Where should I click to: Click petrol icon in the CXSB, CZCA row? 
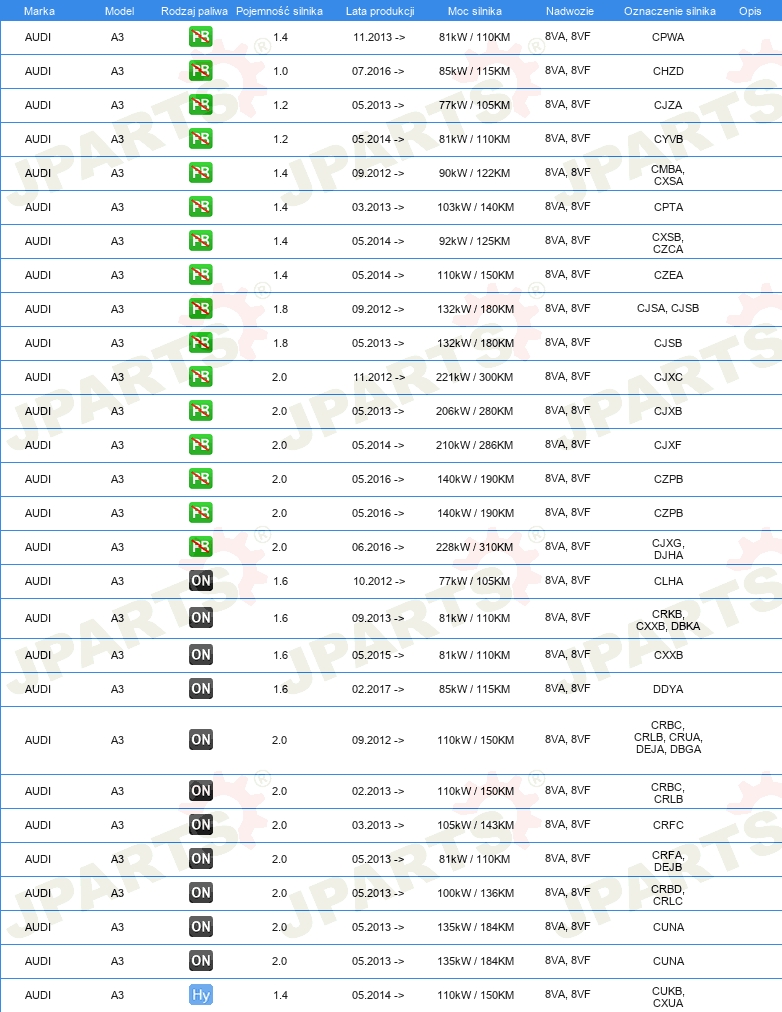(201, 241)
